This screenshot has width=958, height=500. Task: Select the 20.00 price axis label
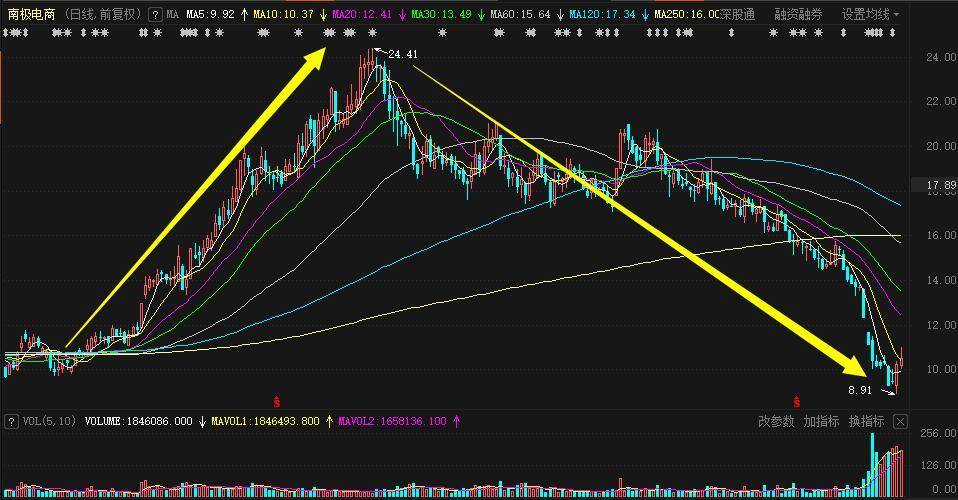point(941,146)
